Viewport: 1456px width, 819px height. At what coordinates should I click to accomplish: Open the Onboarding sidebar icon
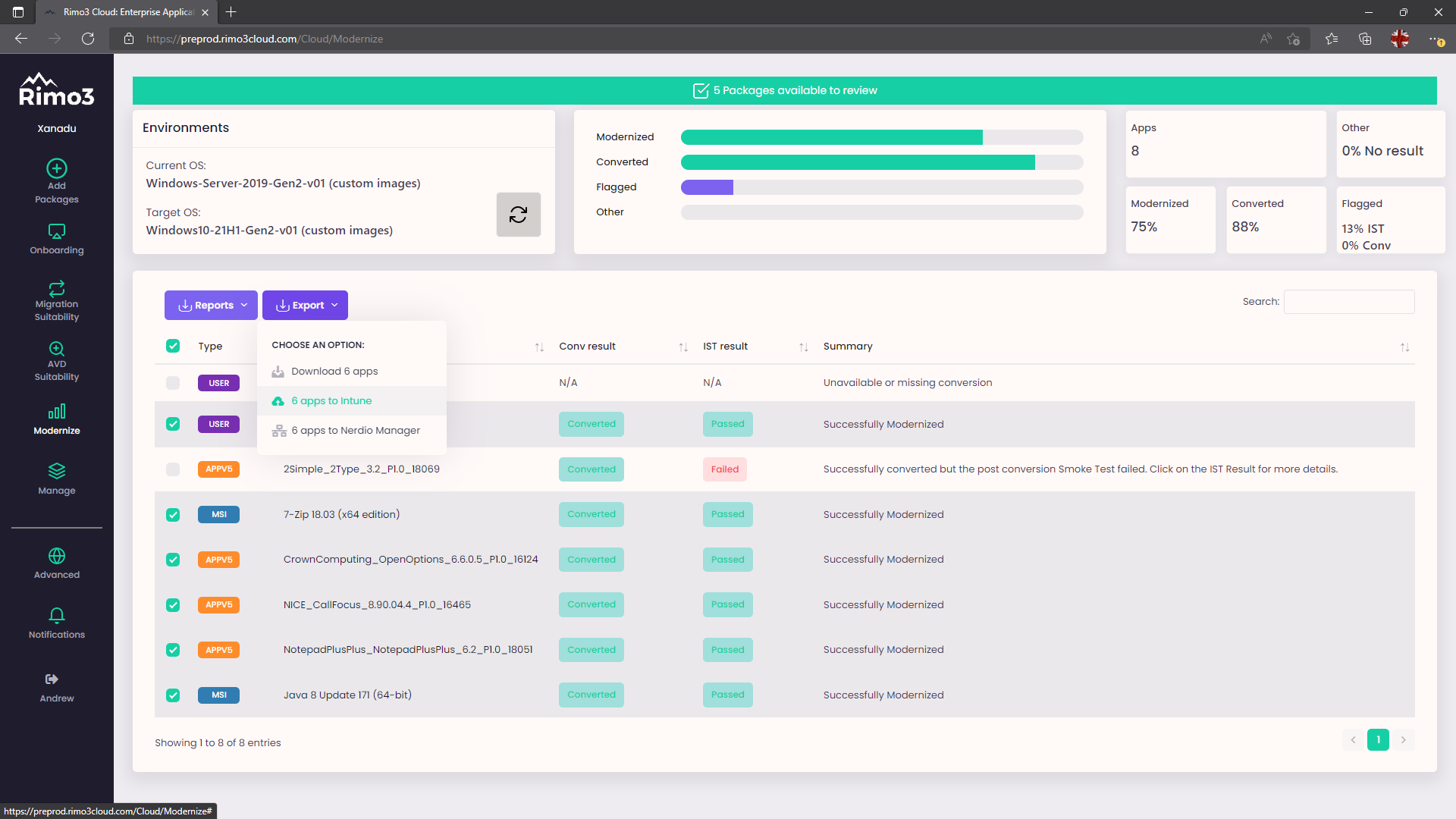pyautogui.click(x=57, y=231)
